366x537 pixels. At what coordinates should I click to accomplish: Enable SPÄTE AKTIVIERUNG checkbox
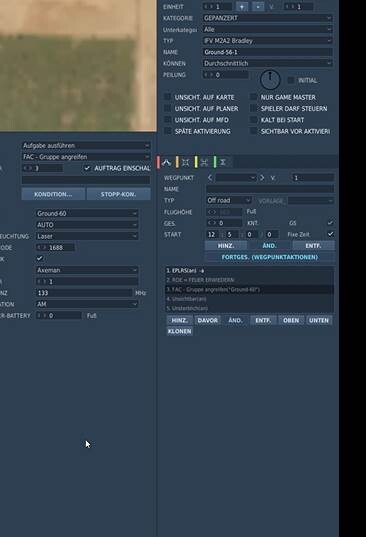(x=167, y=131)
